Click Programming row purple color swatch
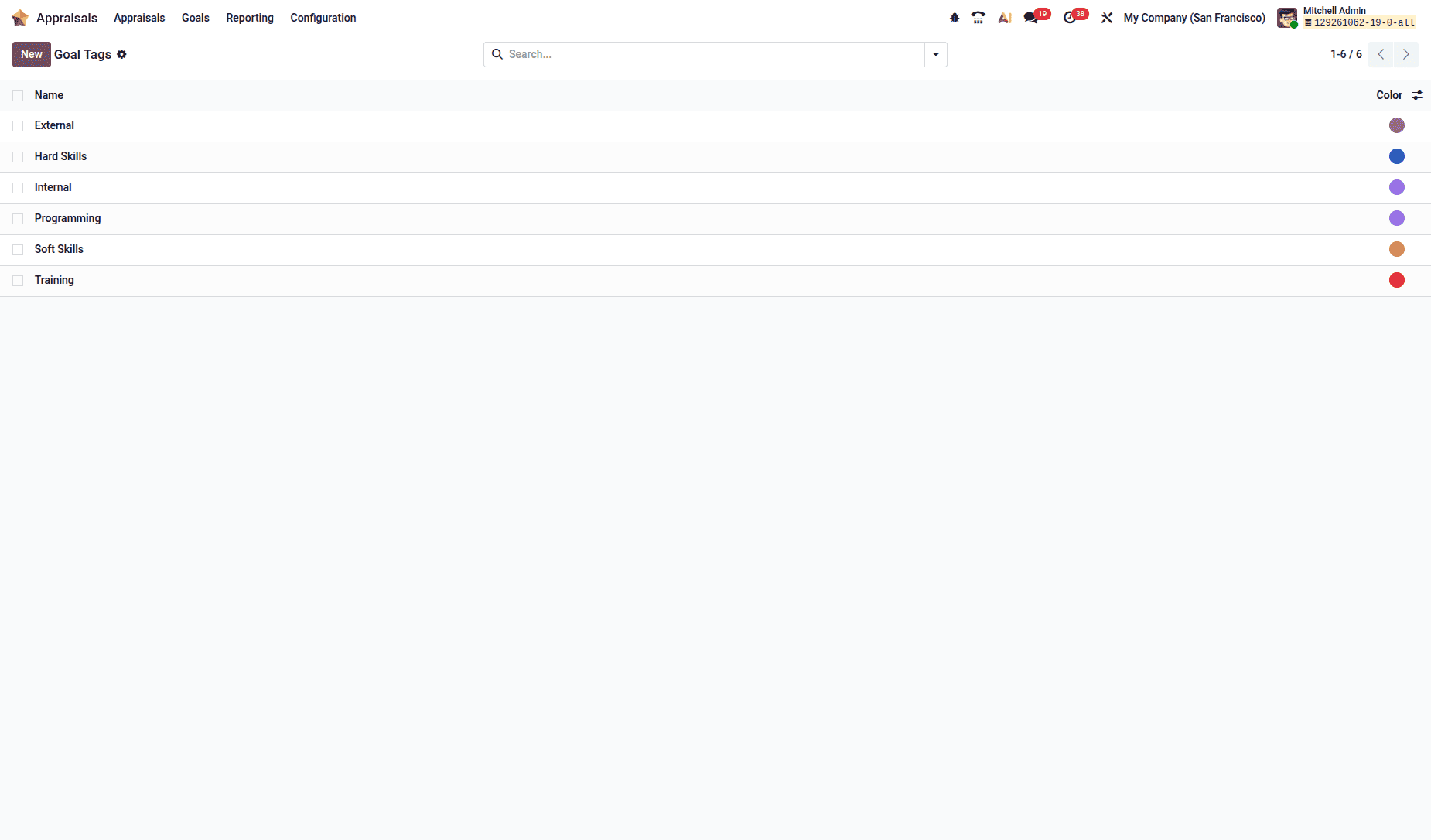This screenshot has height=840, width=1431. coord(1397,218)
